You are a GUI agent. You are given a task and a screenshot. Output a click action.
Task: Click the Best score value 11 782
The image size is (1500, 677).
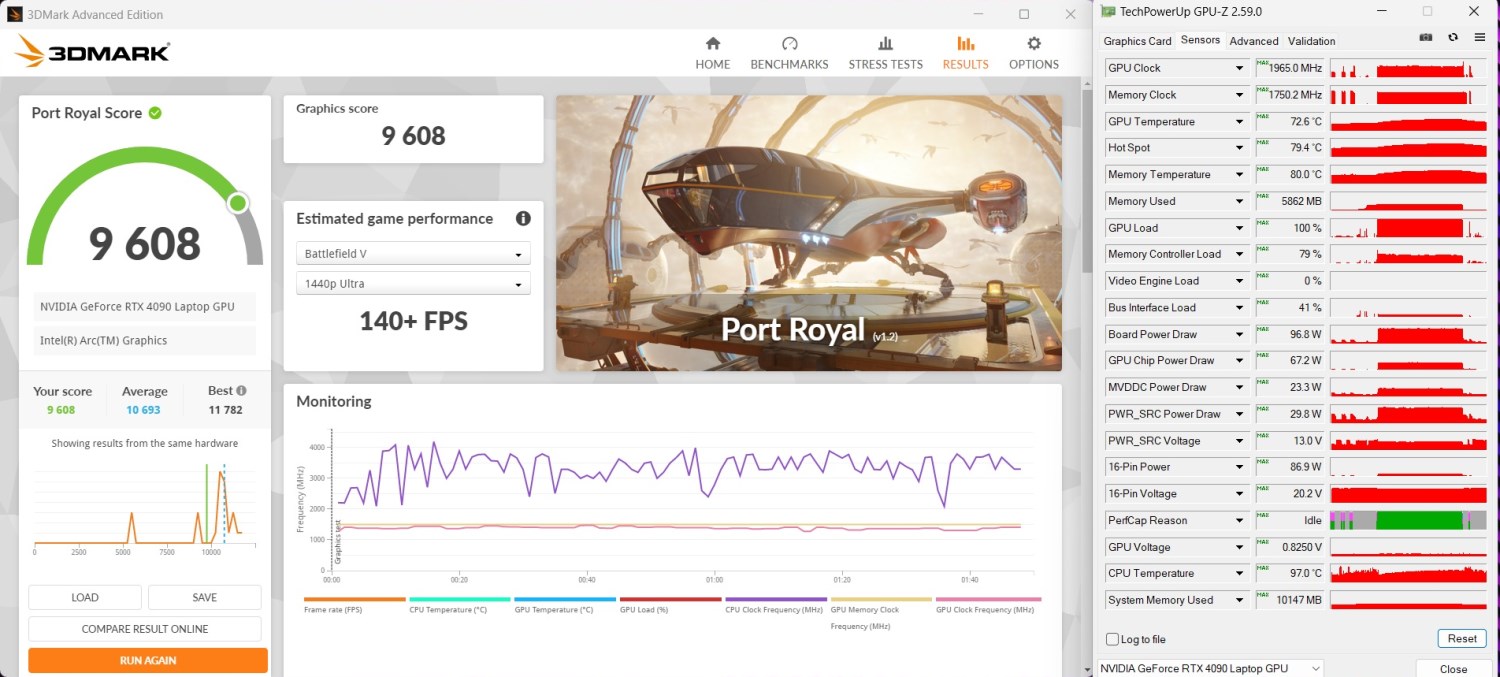225,410
